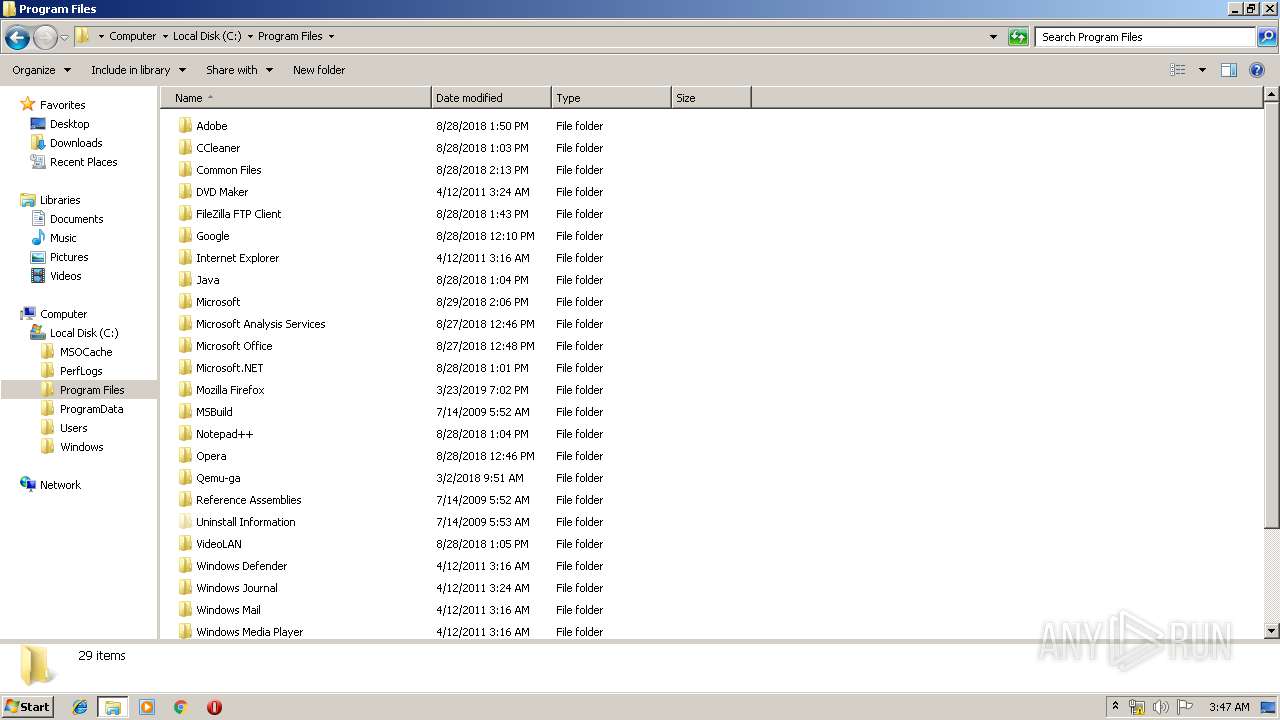Toggle the preview pane icon
Screen dimensions: 1280x720
tap(1229, 70)
